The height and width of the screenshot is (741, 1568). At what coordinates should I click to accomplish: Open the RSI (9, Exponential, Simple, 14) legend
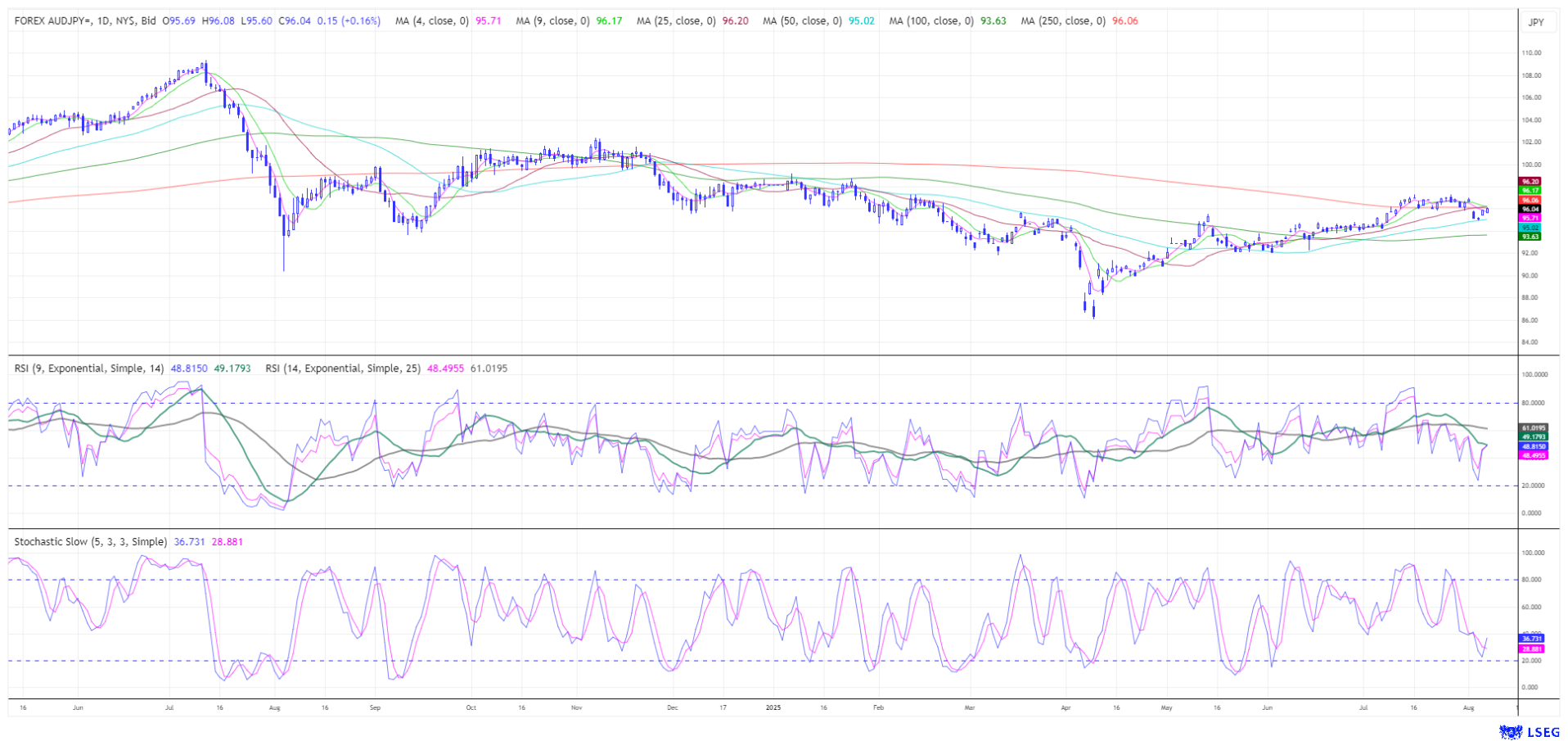pos(89,368)
